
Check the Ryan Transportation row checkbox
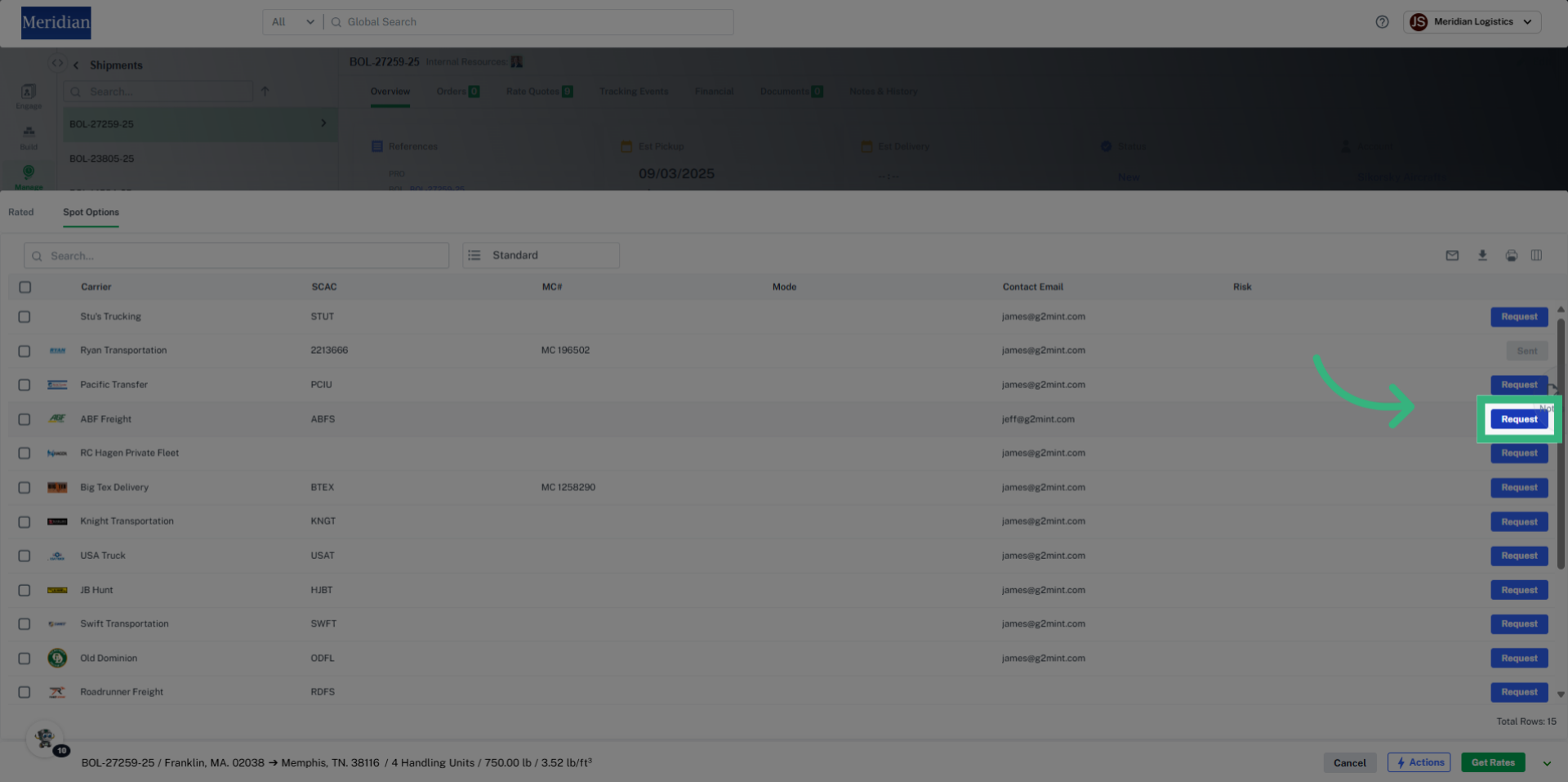click(x=24, y=351)
